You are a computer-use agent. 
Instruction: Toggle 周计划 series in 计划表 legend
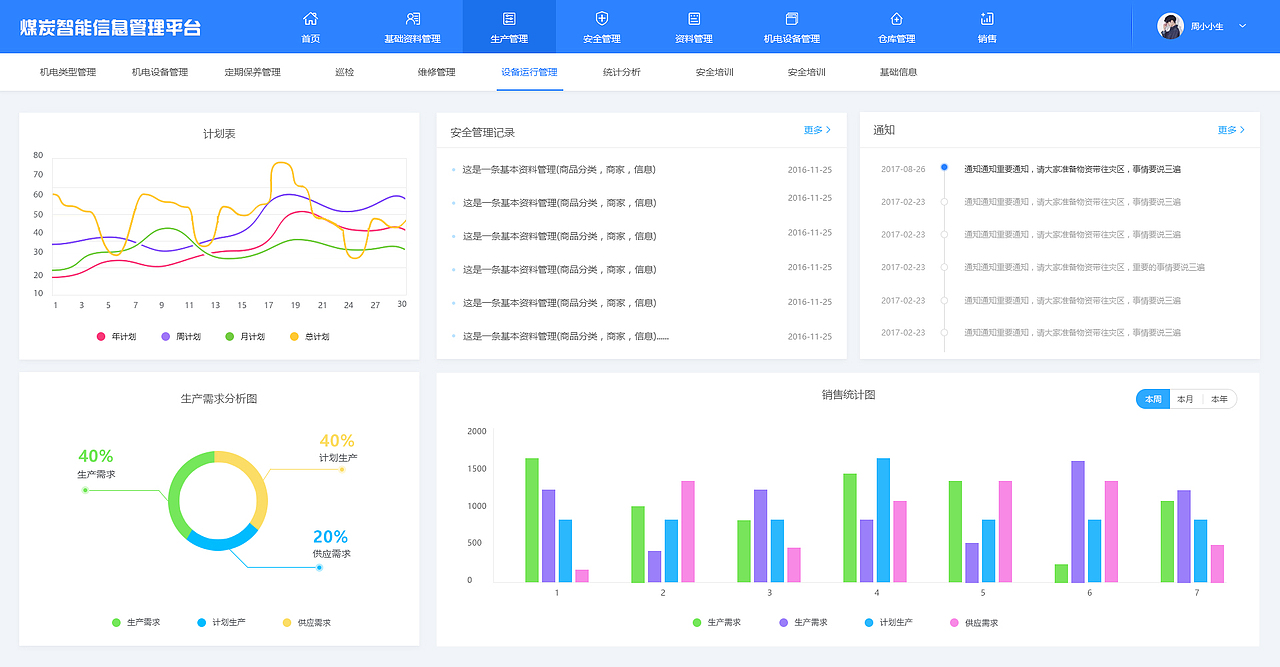pos(181,337)
